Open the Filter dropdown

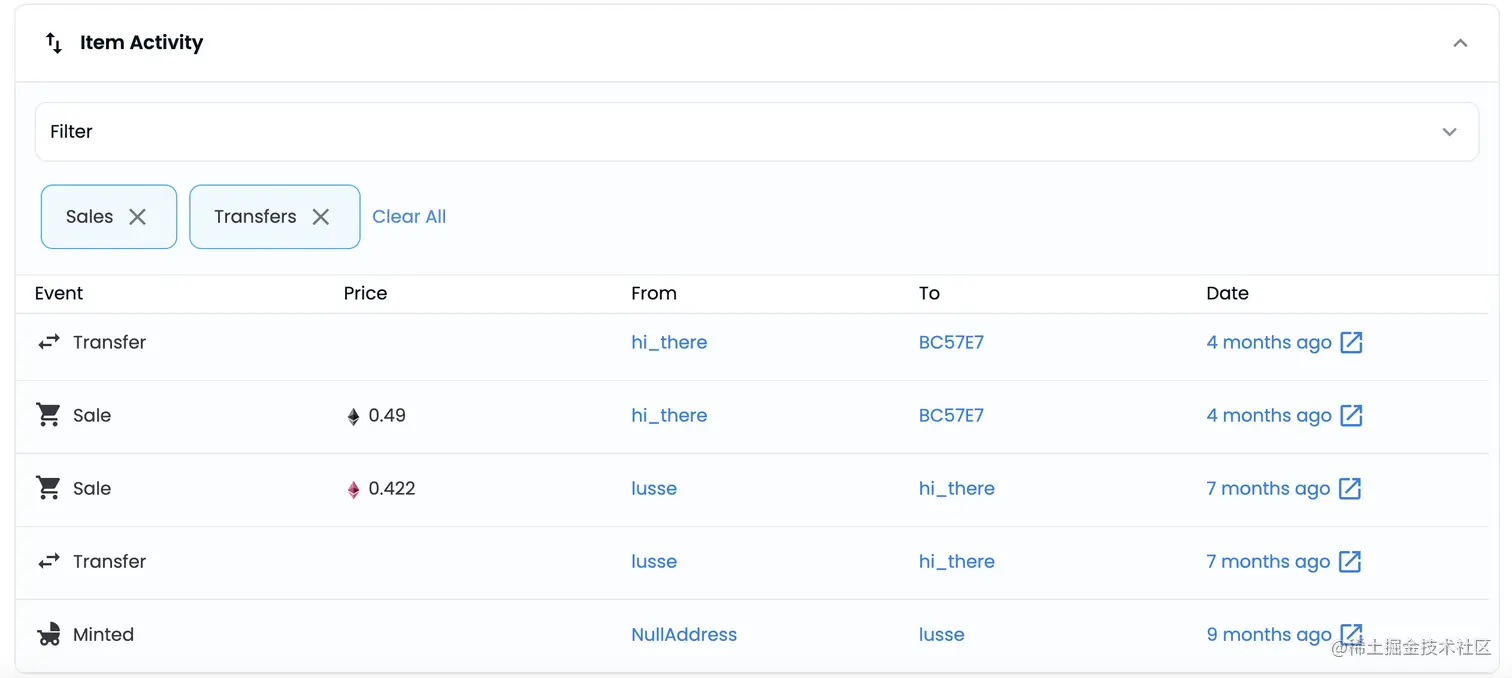[757, 132]
